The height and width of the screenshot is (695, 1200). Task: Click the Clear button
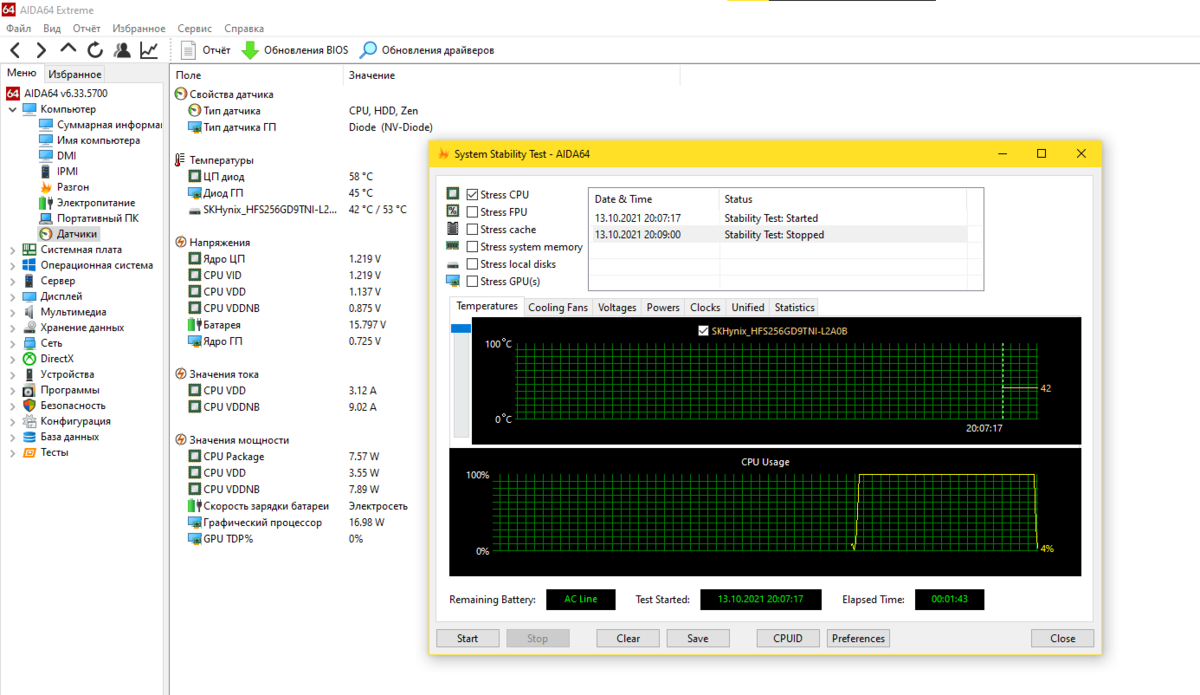[x=628, y=638]
